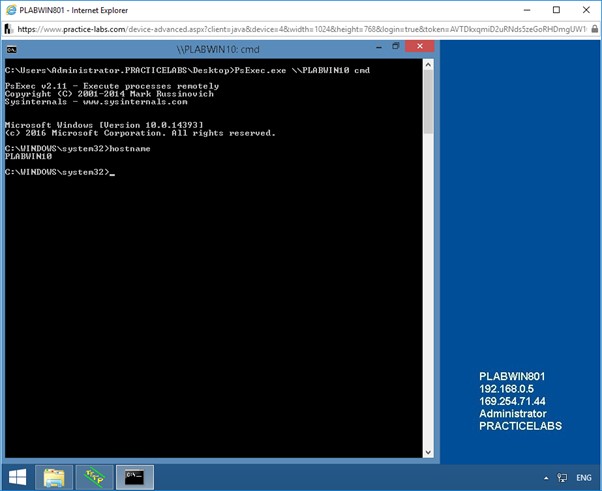
Task: Click the 192.168.0.5 IP address text
Action: [506, 389]
